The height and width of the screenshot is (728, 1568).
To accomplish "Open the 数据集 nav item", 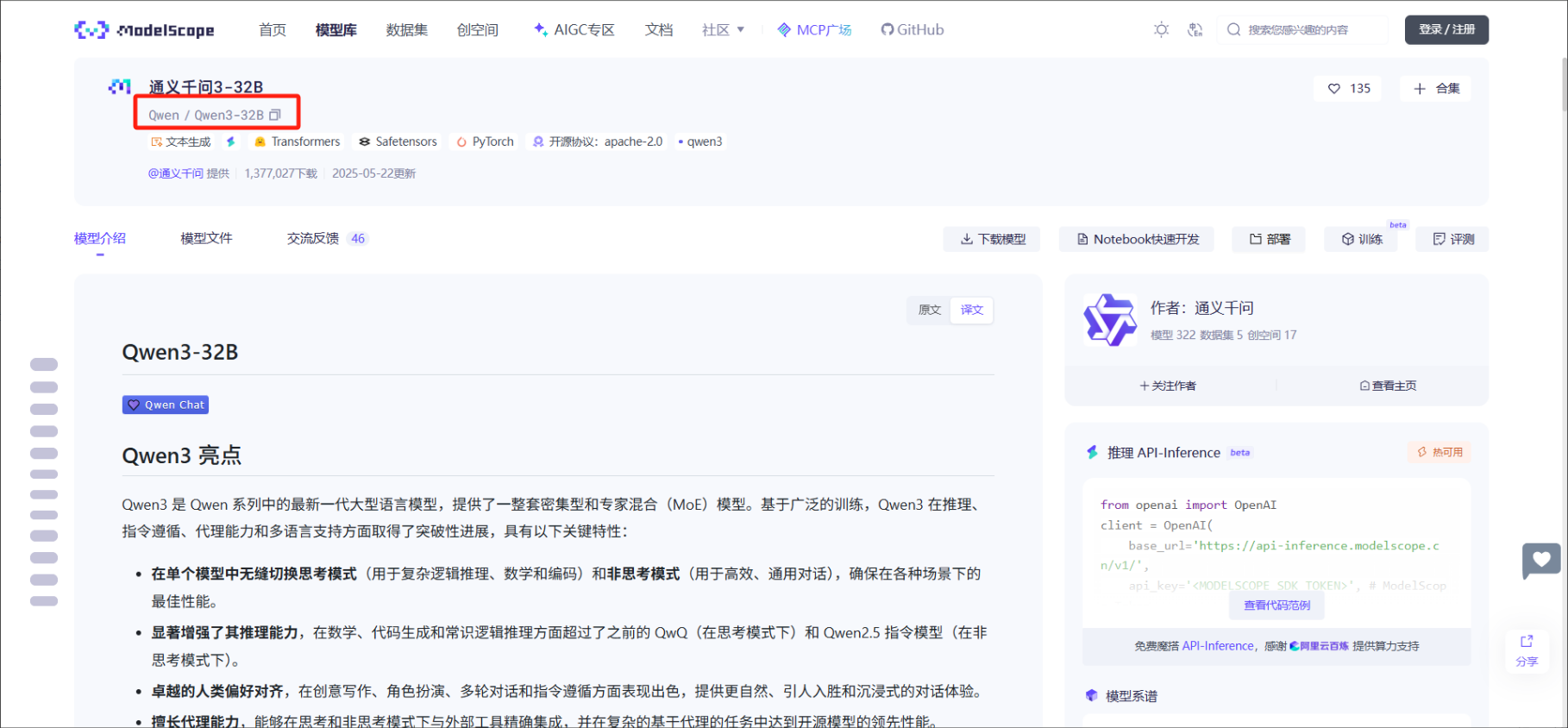I will click(x=407, y=29).
